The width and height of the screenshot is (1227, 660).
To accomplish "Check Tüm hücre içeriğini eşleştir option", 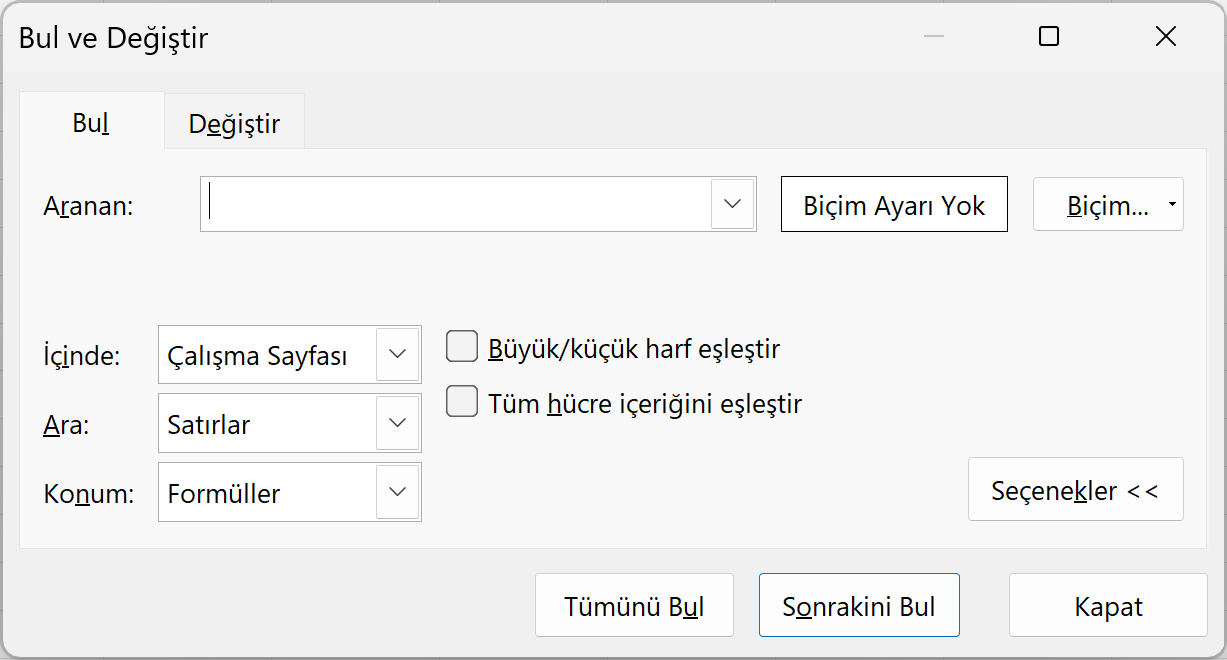I will click(x=461, y=402).
